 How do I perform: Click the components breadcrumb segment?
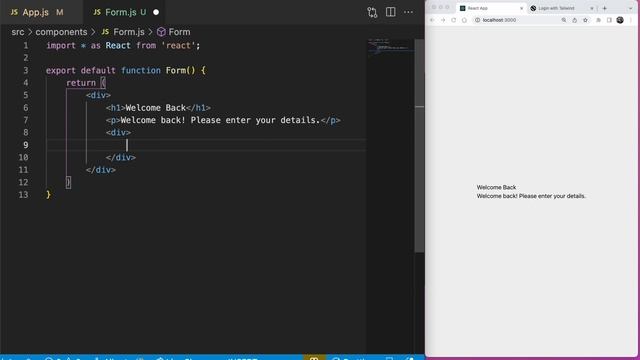click(x=61, y=32)
